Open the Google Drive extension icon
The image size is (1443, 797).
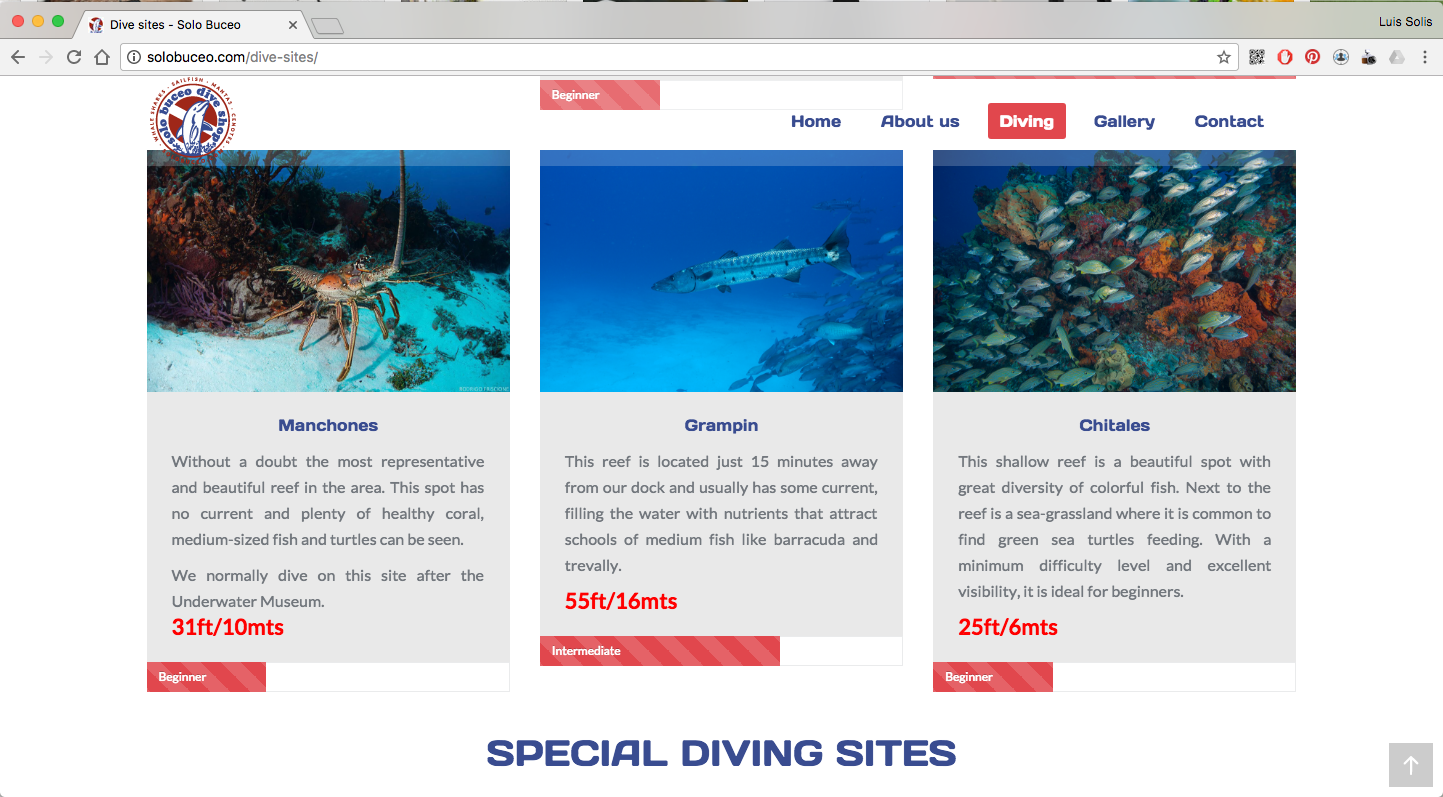click(1396, 57)
